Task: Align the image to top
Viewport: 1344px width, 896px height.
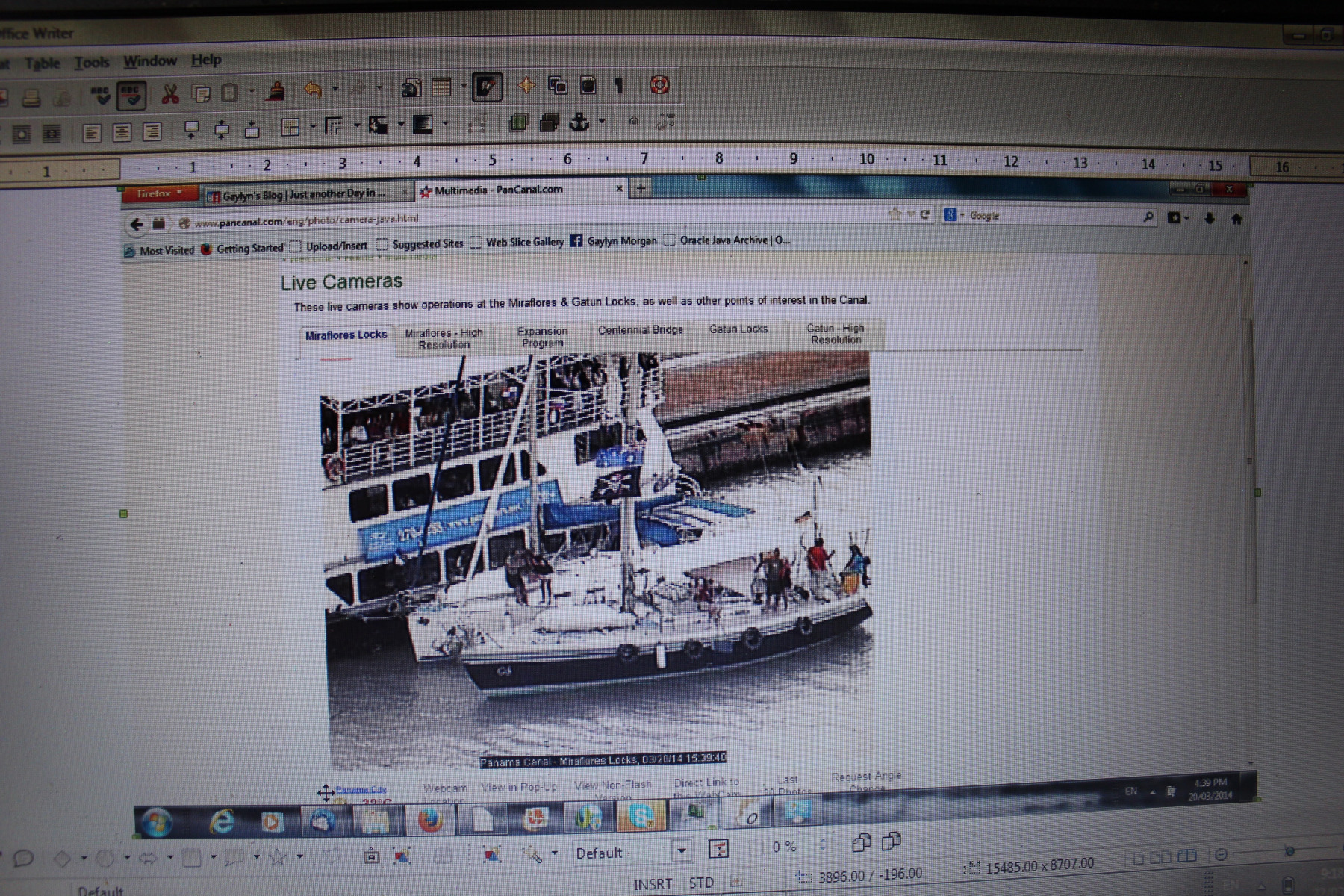Action: click(192, 130)
